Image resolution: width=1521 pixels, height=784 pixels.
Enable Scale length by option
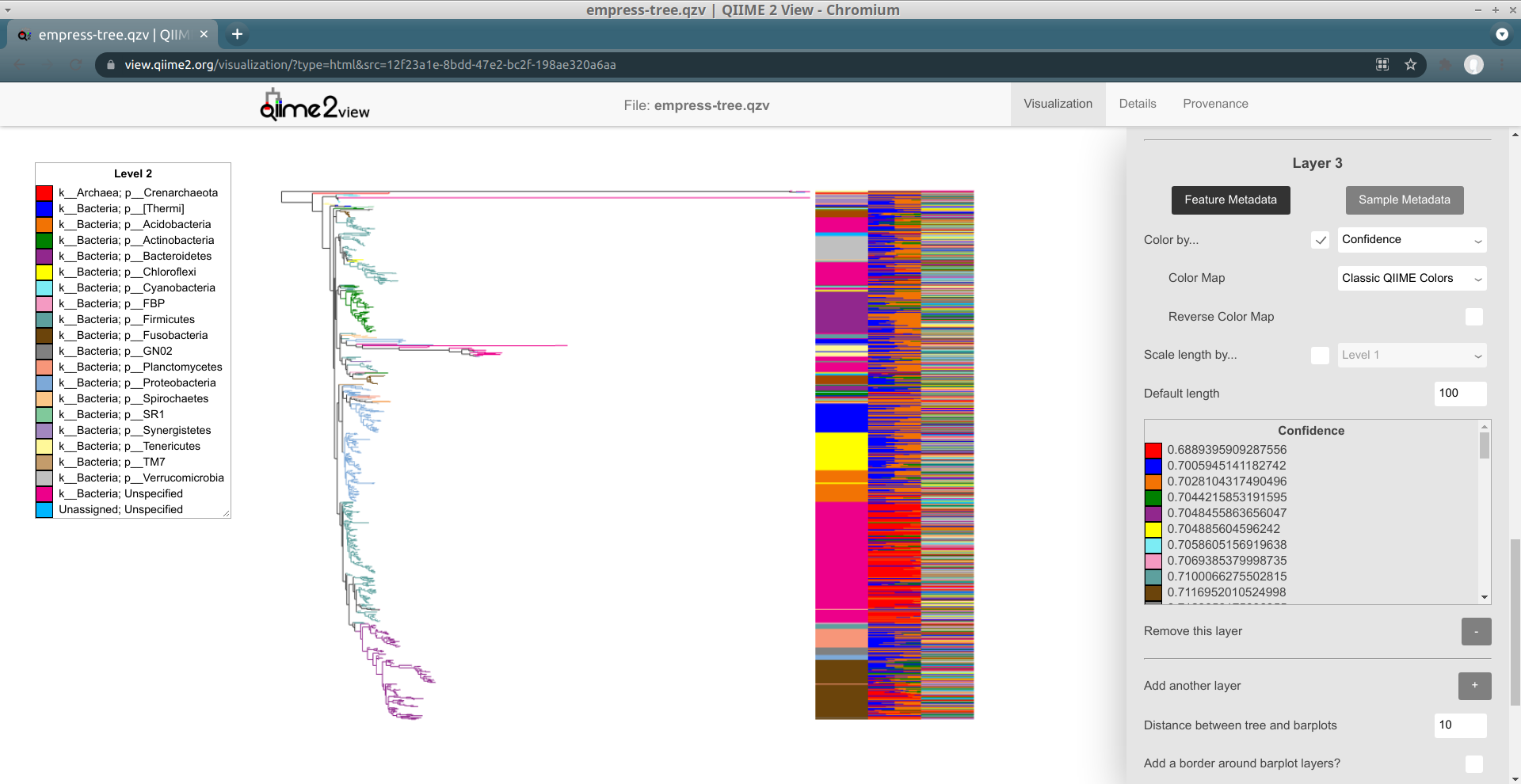1319,355
